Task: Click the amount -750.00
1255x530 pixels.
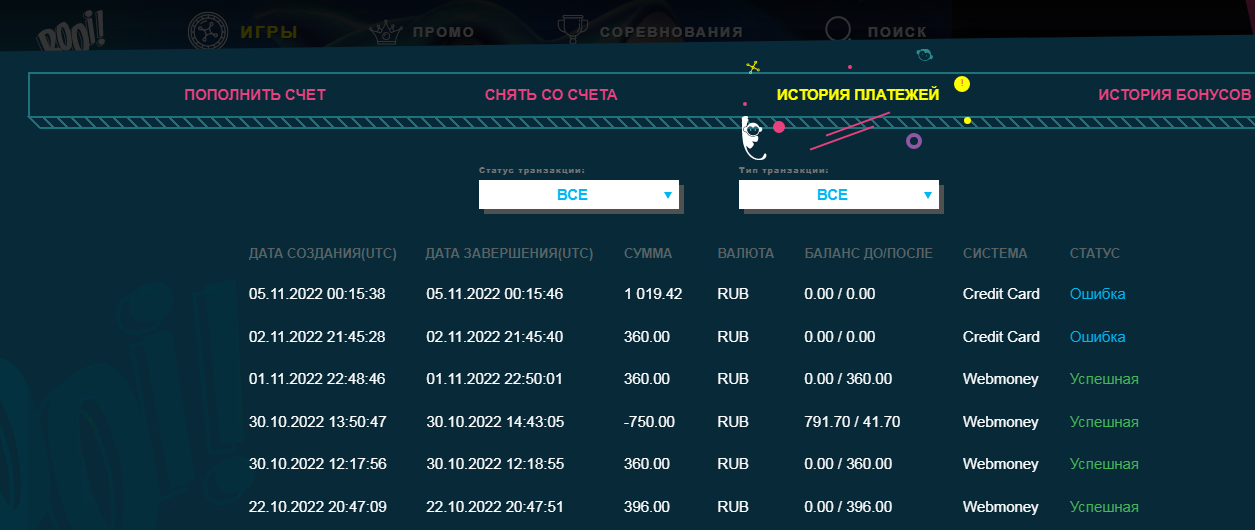Action: (649, 422)
